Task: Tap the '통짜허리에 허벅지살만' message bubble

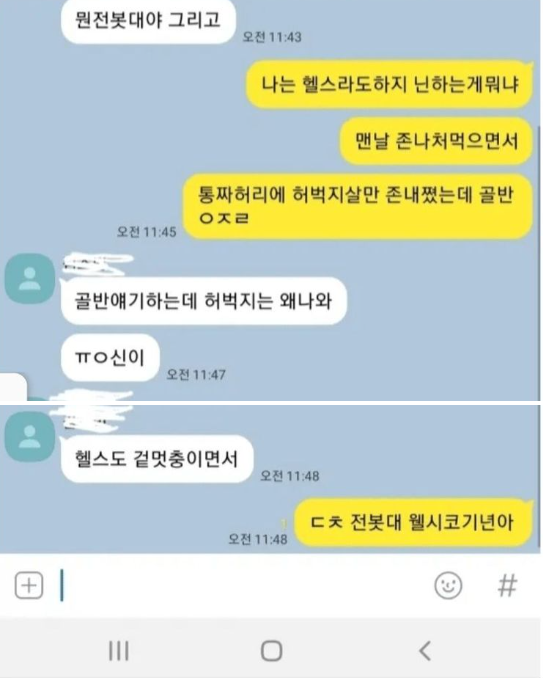Action: [357, 206]
